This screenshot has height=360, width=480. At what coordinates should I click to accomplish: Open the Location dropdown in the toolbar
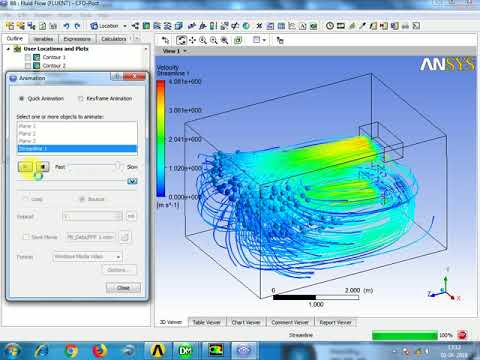pyautogui.click(x=125, y=26)
